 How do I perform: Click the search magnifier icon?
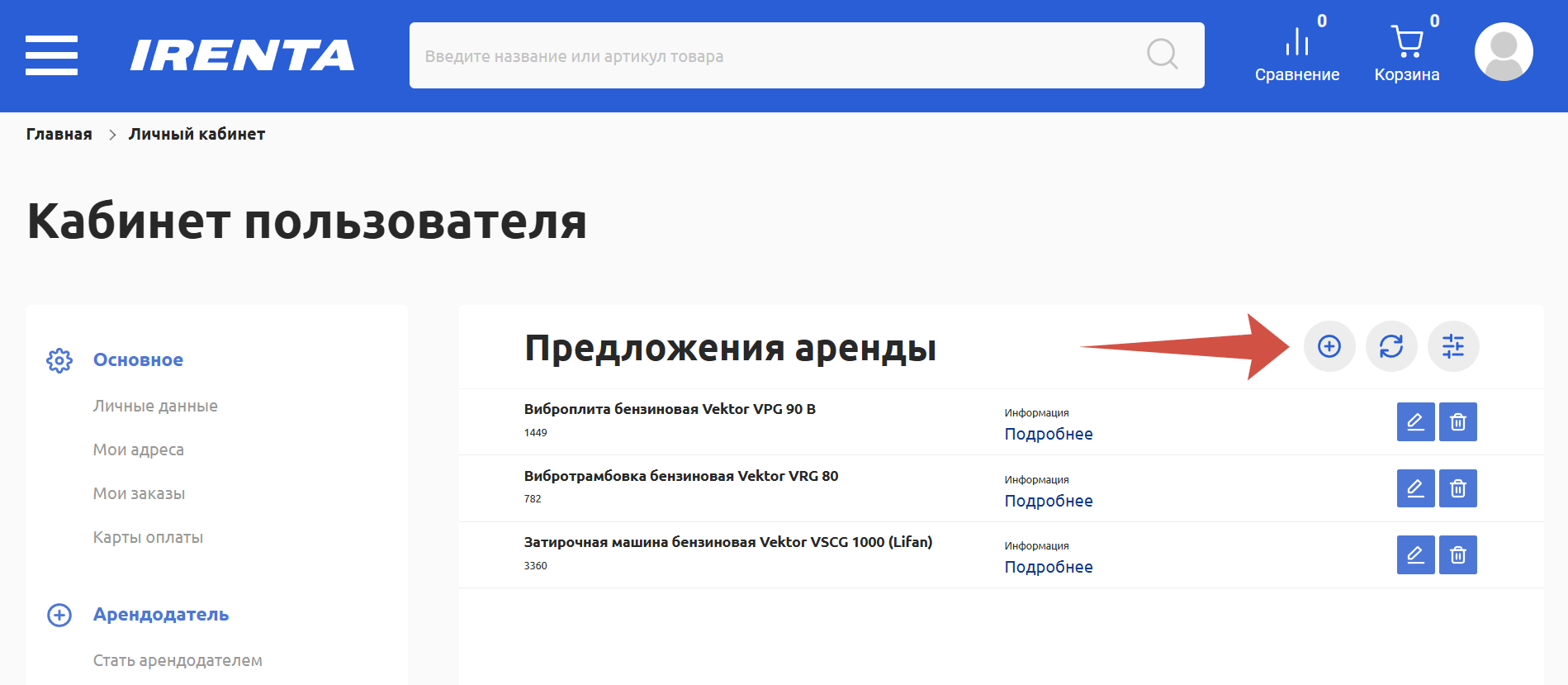point(1162,55)
